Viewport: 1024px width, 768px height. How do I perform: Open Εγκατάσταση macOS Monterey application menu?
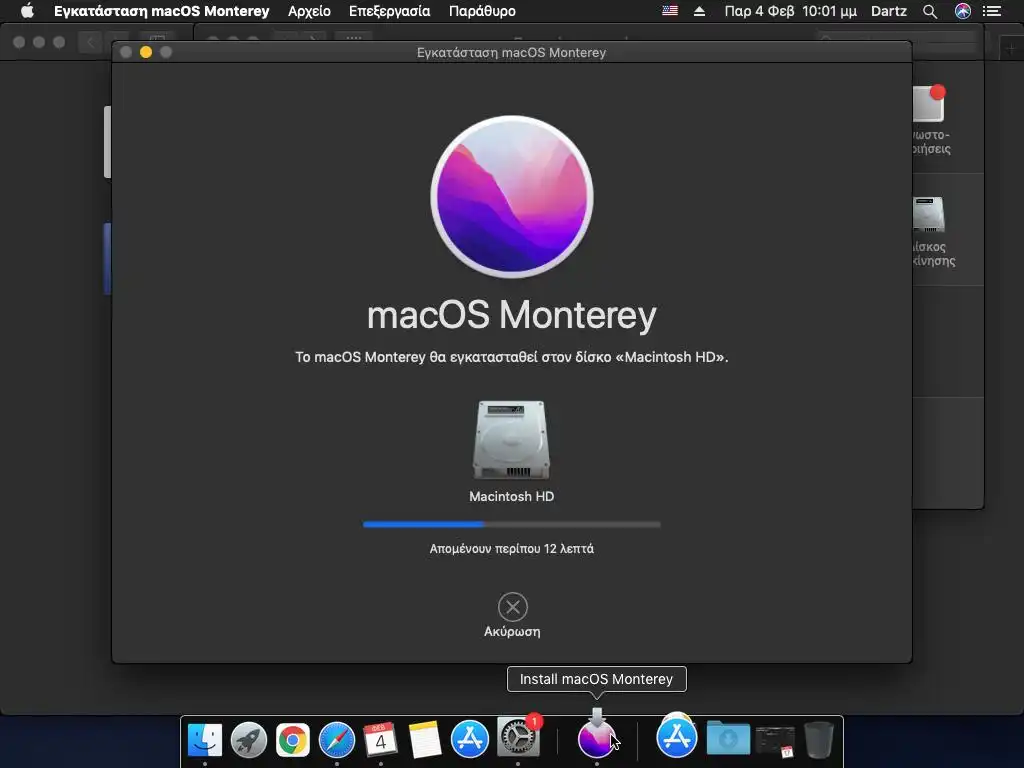pyautogui.click(x=161, y=11)
